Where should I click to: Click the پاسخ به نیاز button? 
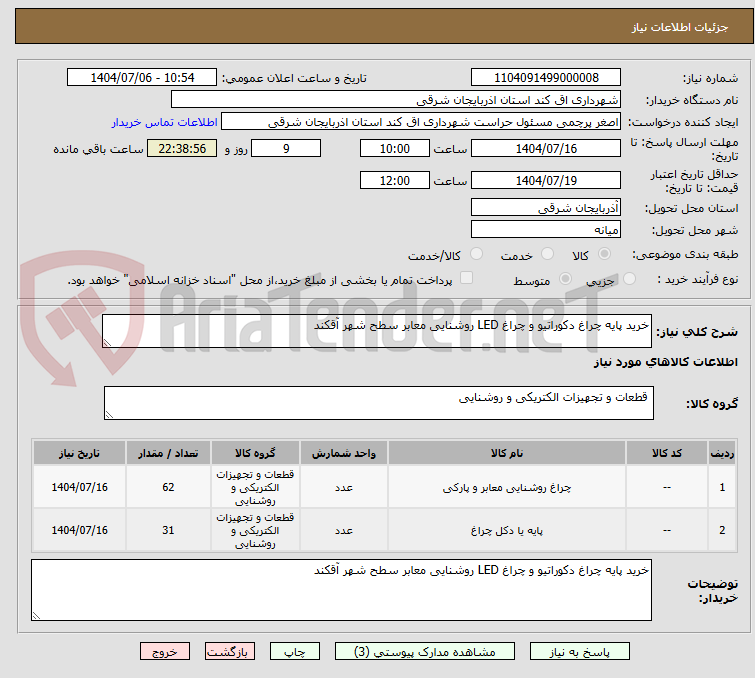click(579, 652)
